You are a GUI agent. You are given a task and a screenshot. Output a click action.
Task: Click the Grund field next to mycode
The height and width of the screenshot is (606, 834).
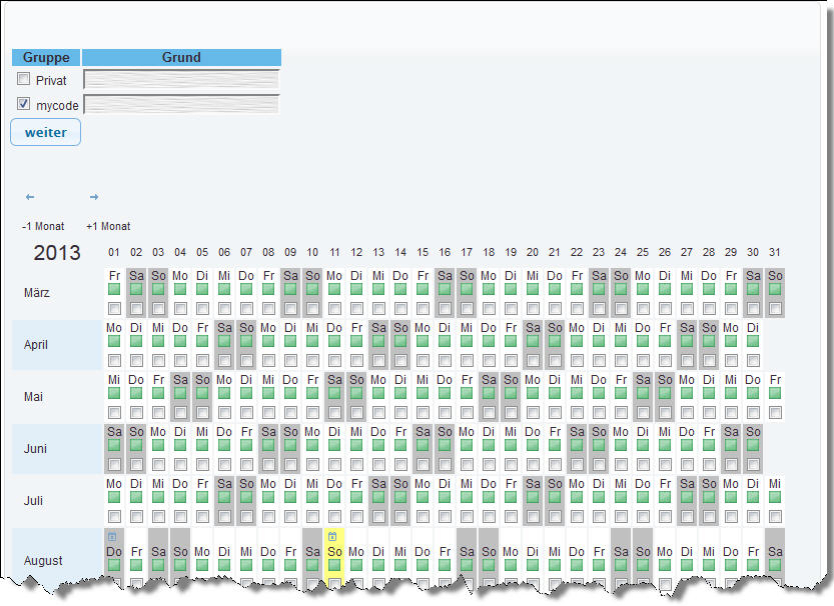[181, 104]
